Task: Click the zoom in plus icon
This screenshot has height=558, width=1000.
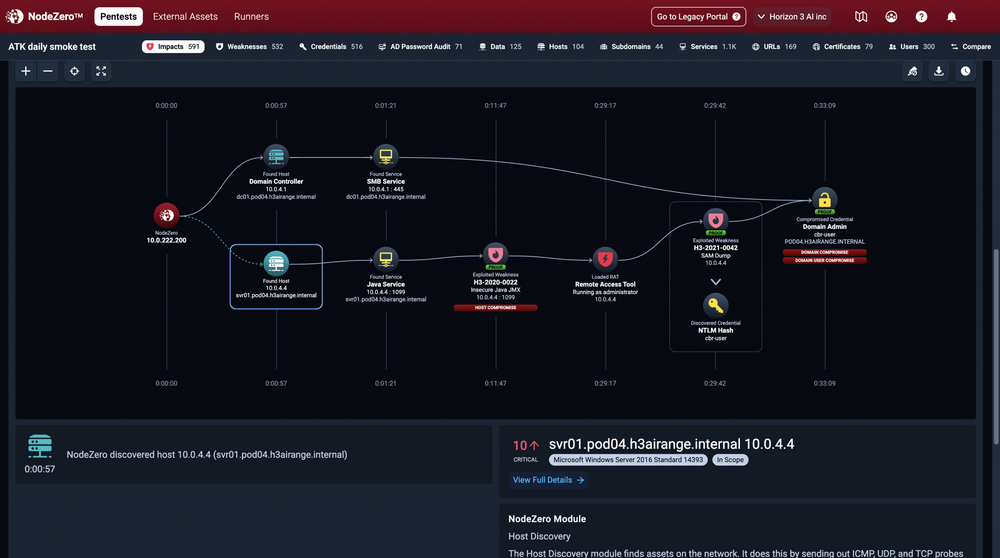Action: tap(26, 71)
